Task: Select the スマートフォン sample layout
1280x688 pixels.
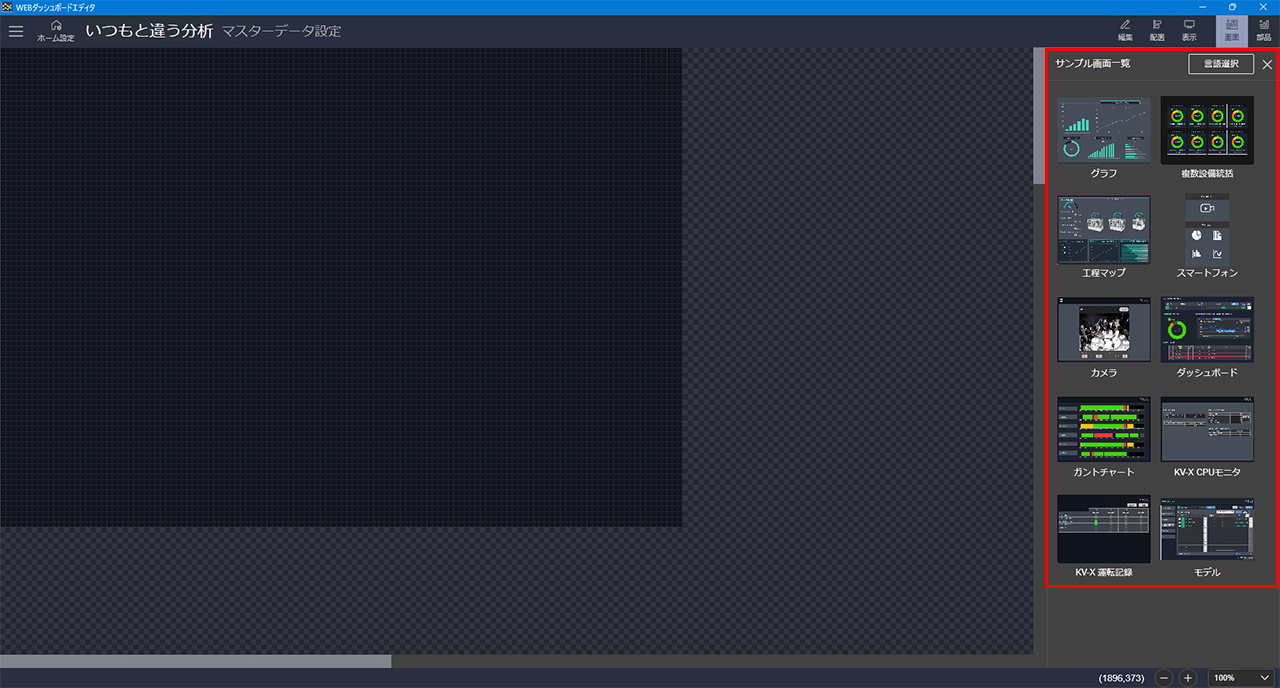Action: 1207,229
